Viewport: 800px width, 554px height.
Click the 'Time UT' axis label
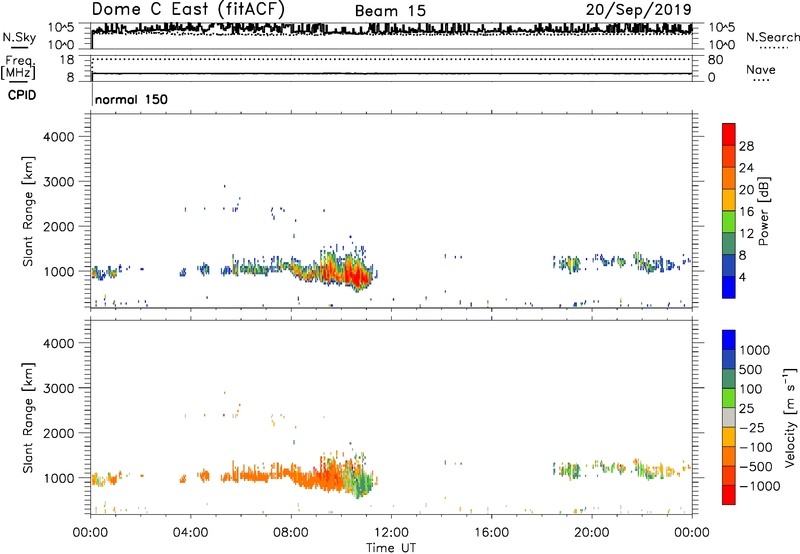(391, 548)
